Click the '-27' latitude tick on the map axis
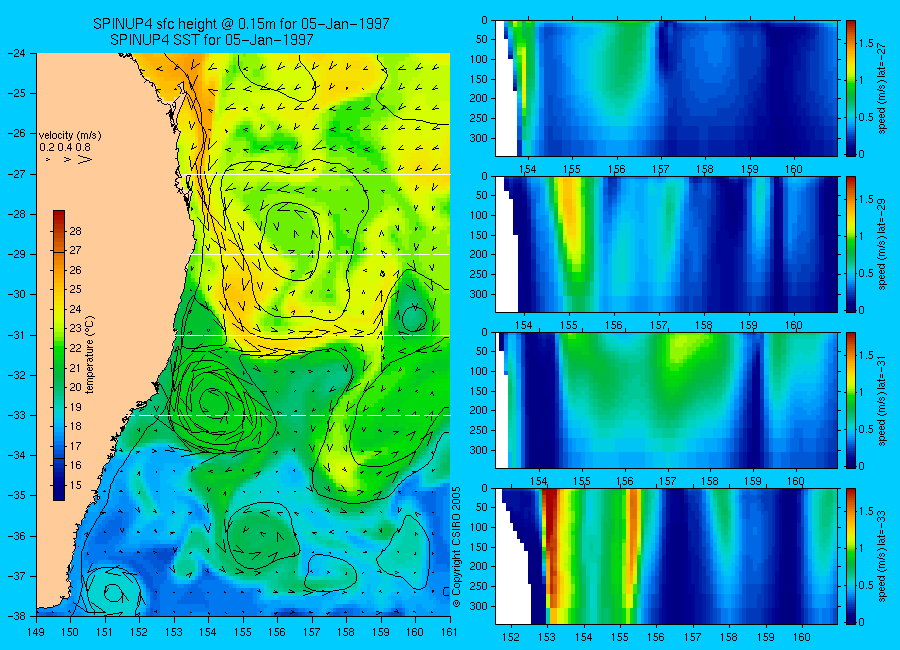 coord(16,174)
